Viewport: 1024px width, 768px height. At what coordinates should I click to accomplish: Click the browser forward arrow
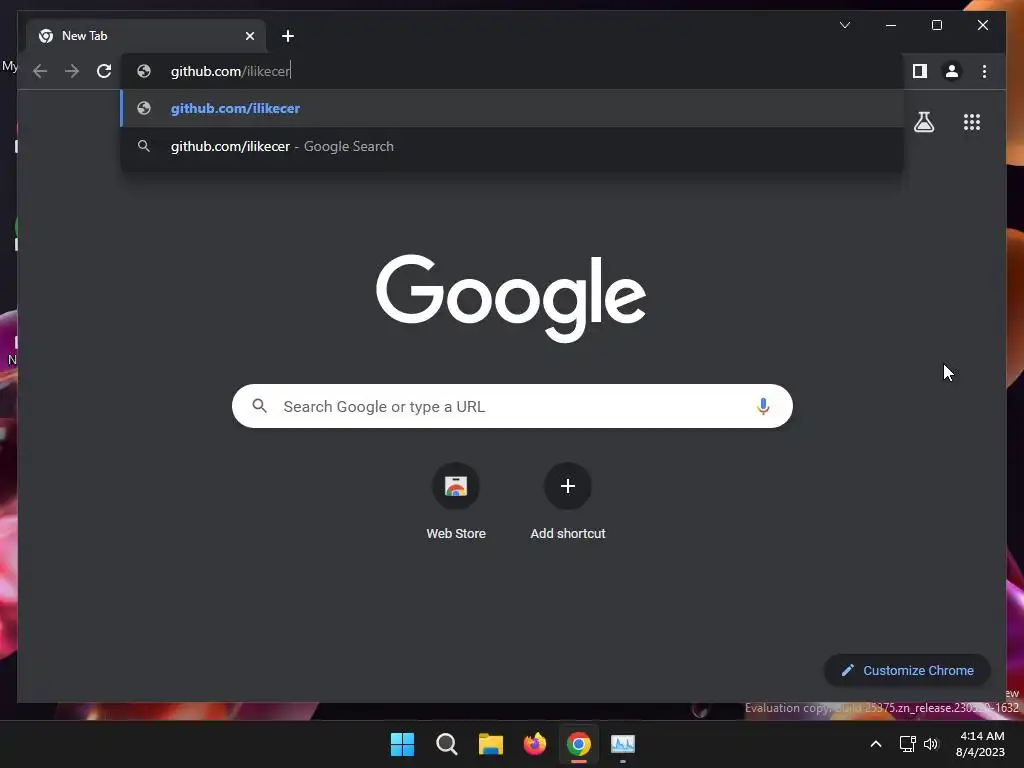[72, 71]
